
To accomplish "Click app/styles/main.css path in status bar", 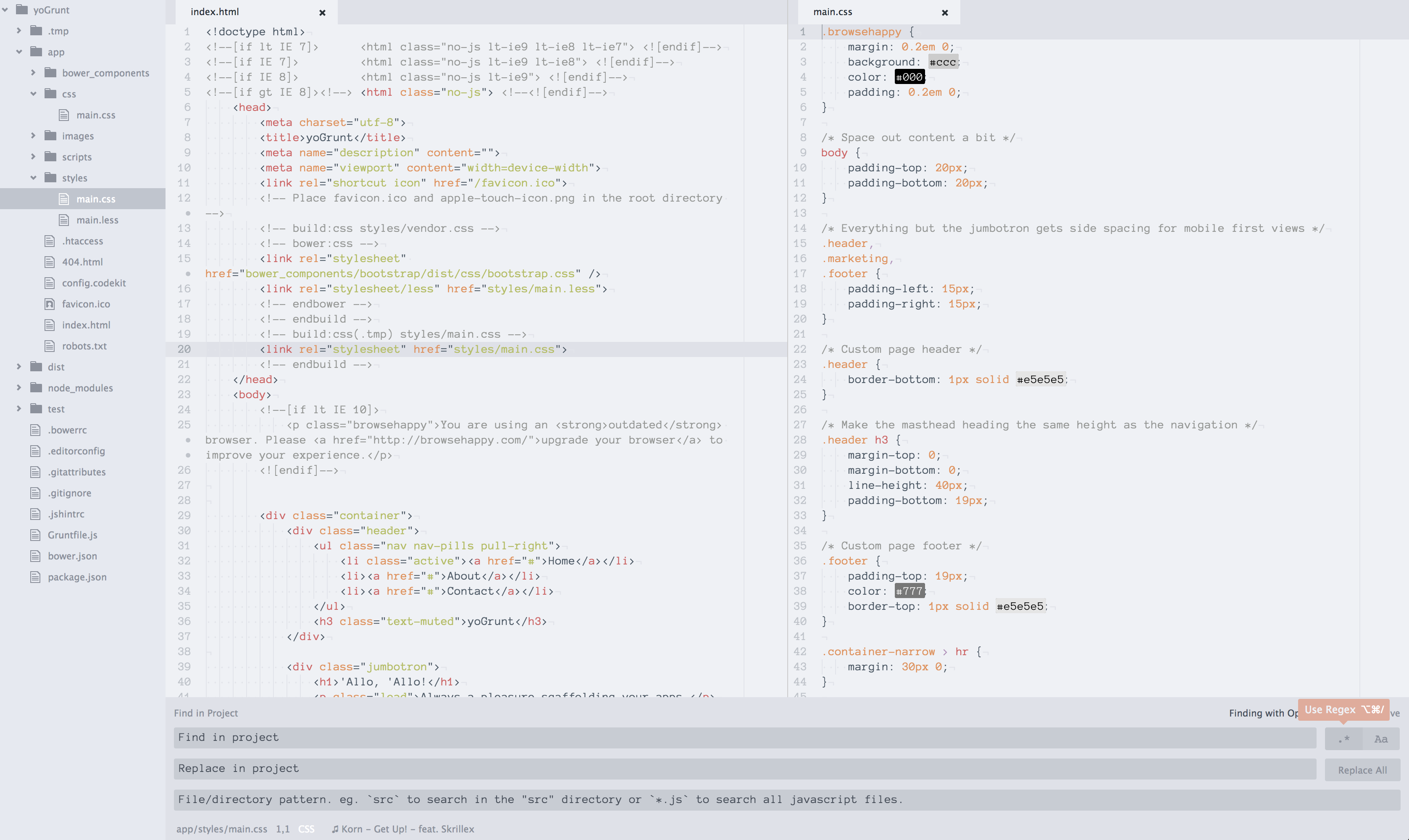I will coord(222,829).
